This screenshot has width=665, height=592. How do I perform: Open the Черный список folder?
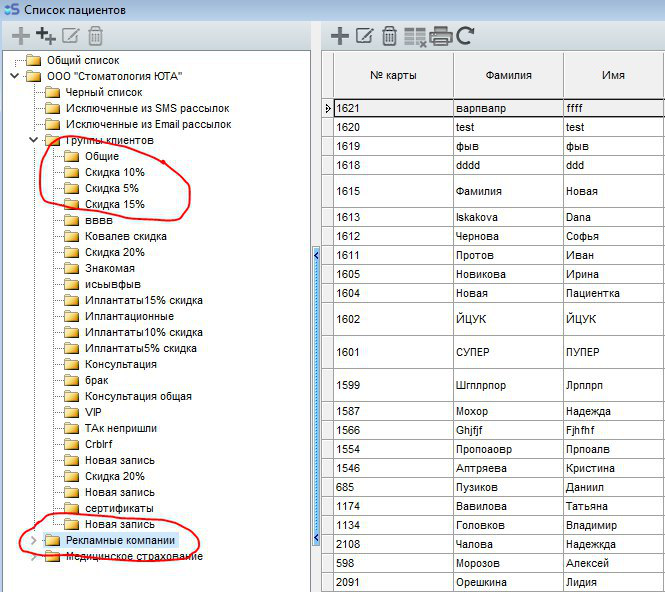[103, 92]
